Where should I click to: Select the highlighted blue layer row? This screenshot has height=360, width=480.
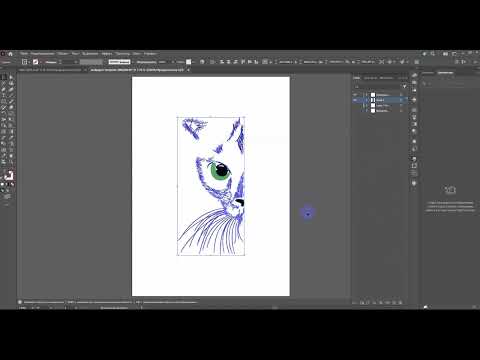pos(380,100)
